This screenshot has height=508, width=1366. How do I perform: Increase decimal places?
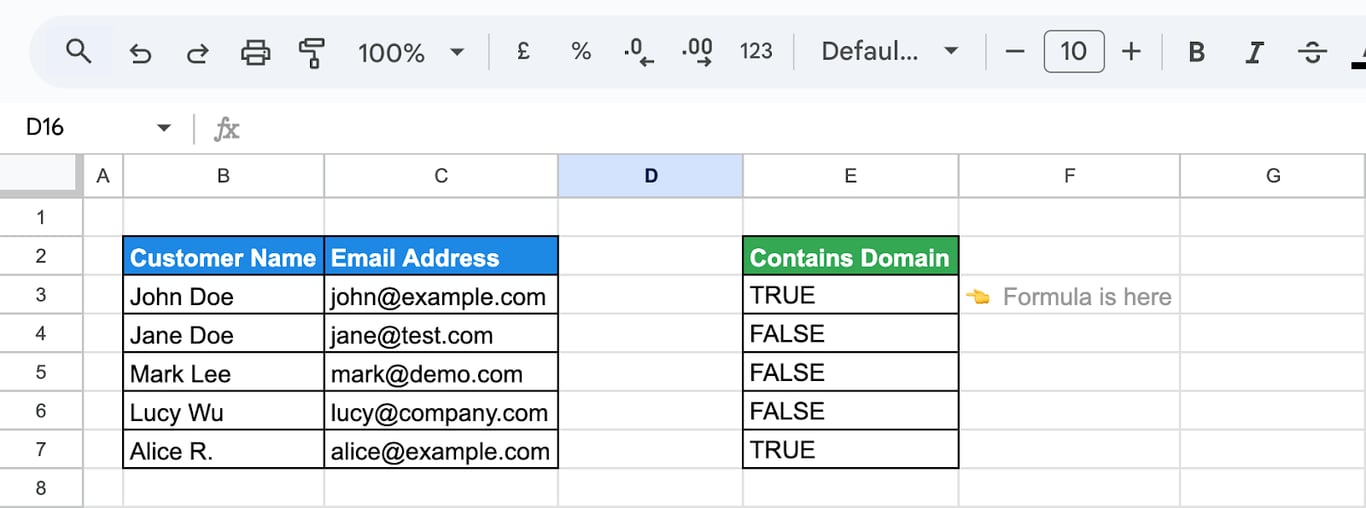697,52
